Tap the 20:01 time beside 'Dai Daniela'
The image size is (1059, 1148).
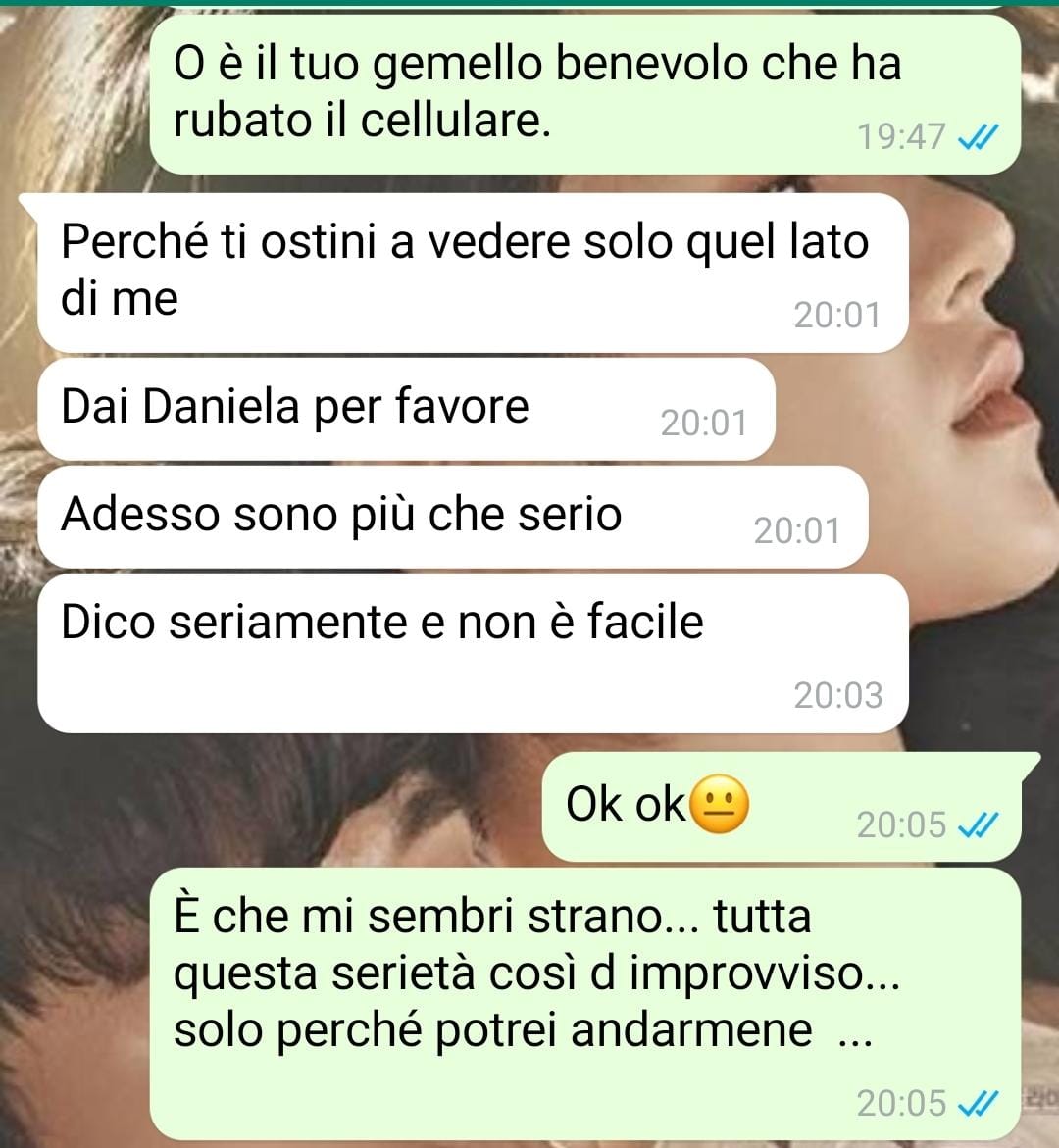pyautogui.click(x=704, y=424)
